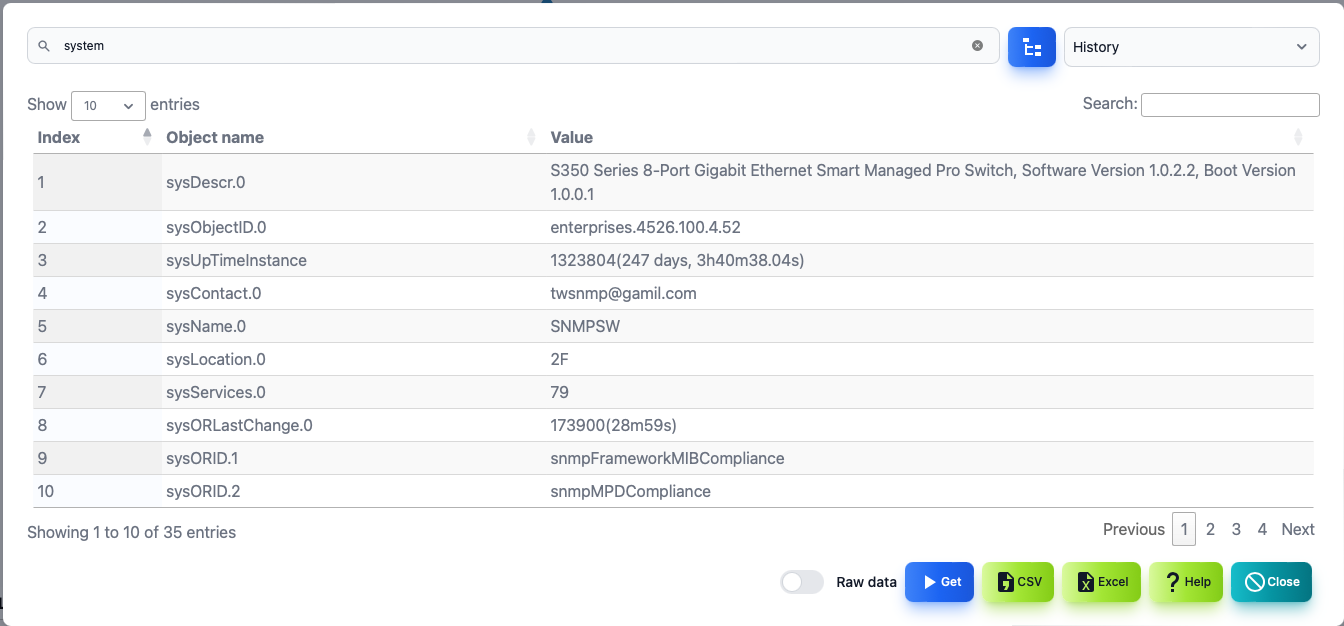Viewport: 1344px width, 626px height.
Task: Jump to page 4 of results
Action: (x=1262, y=529)
